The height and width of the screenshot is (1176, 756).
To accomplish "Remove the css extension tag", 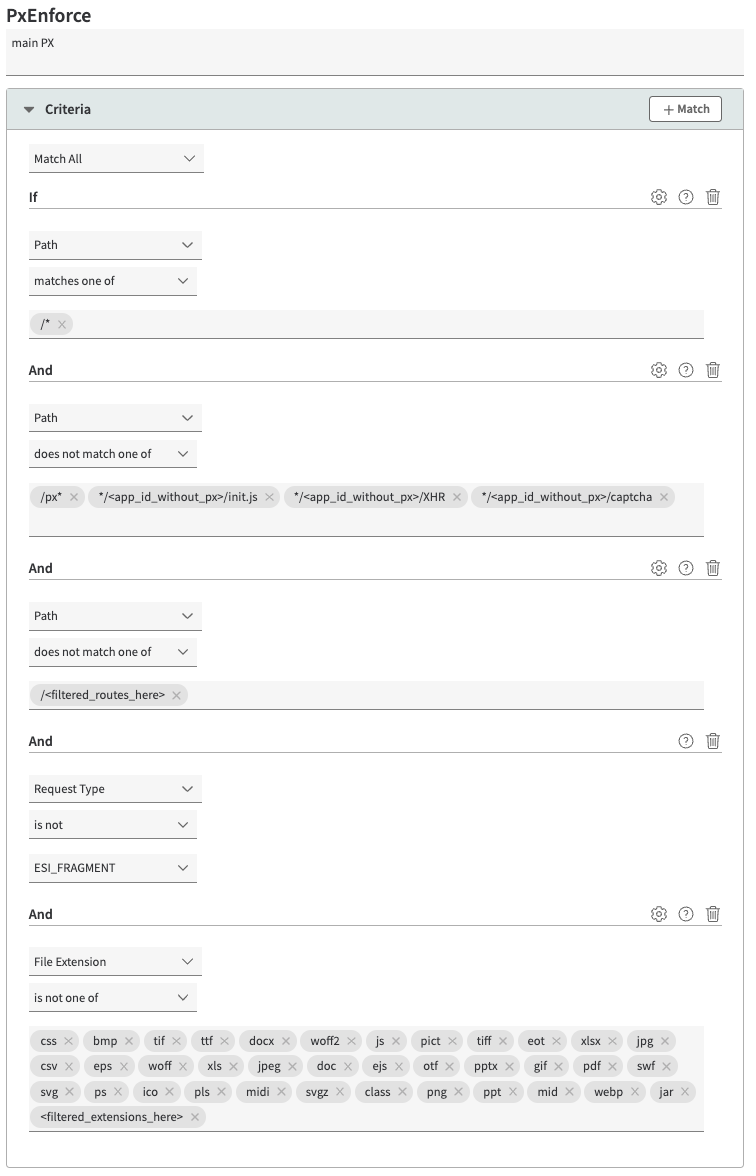I will [68, 1041].
